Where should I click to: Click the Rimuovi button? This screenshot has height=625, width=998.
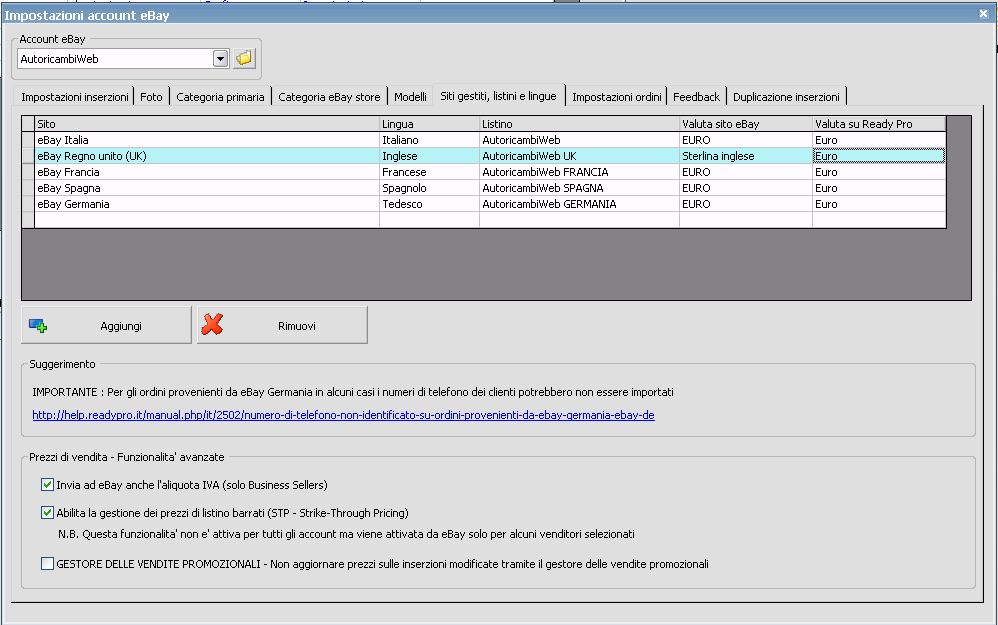(x=283, y=325)
